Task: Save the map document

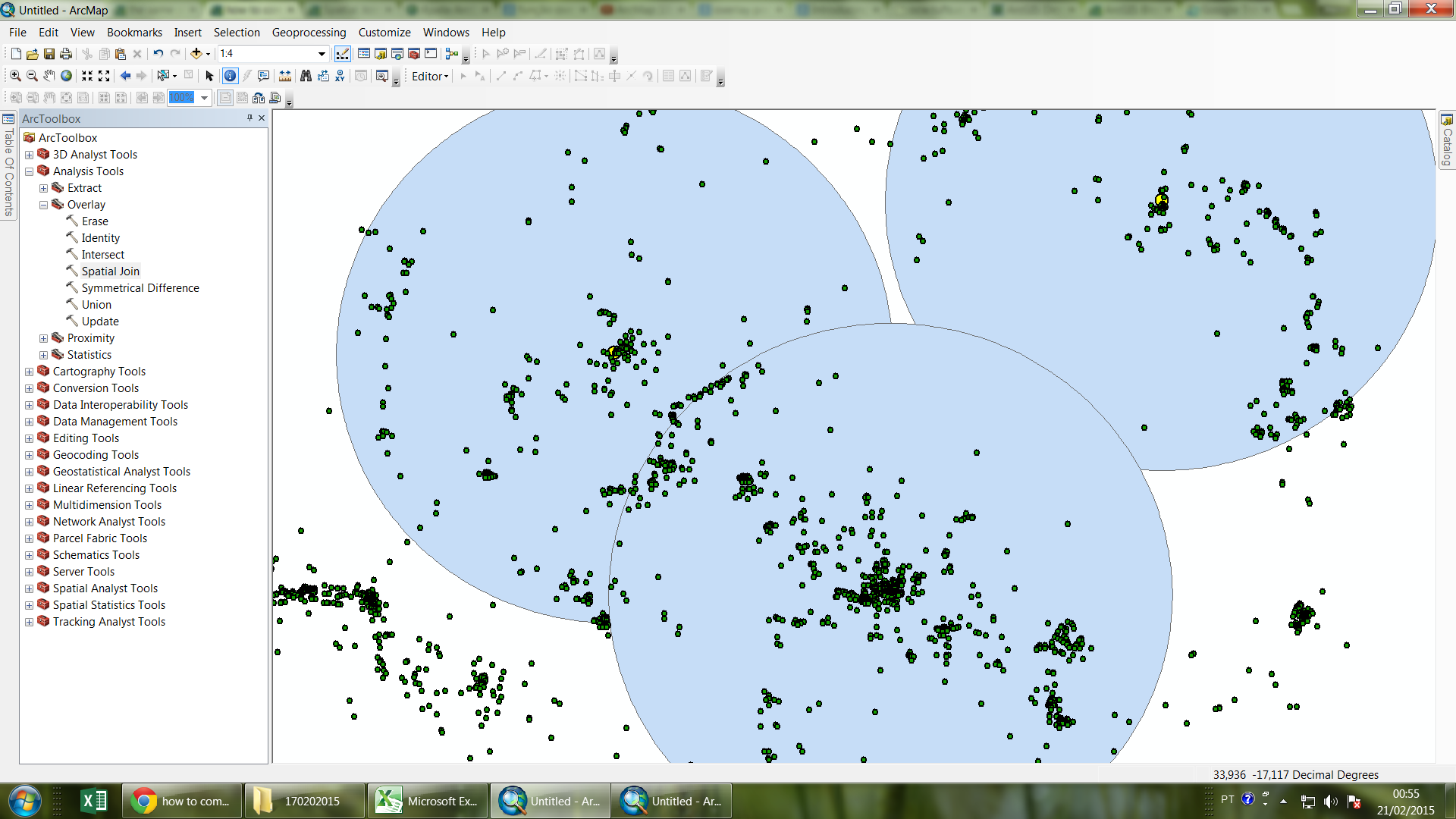Action: (49, 54)
